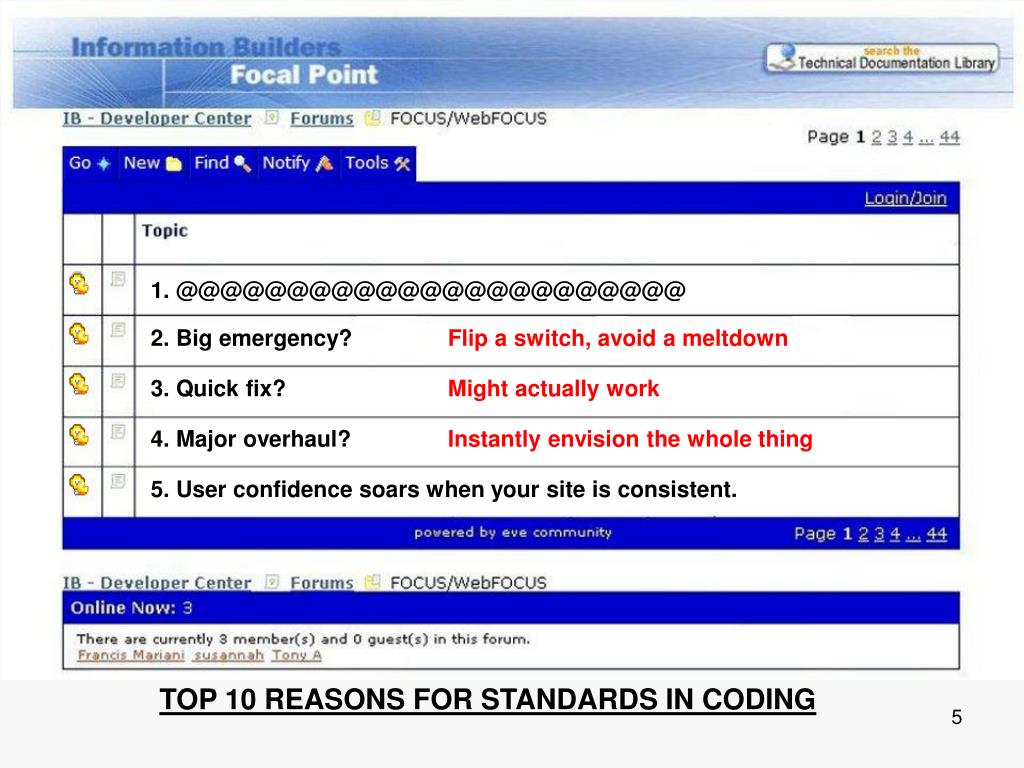
Task: Click the "Online Now: 3" header
Action: tap(131, 608)
